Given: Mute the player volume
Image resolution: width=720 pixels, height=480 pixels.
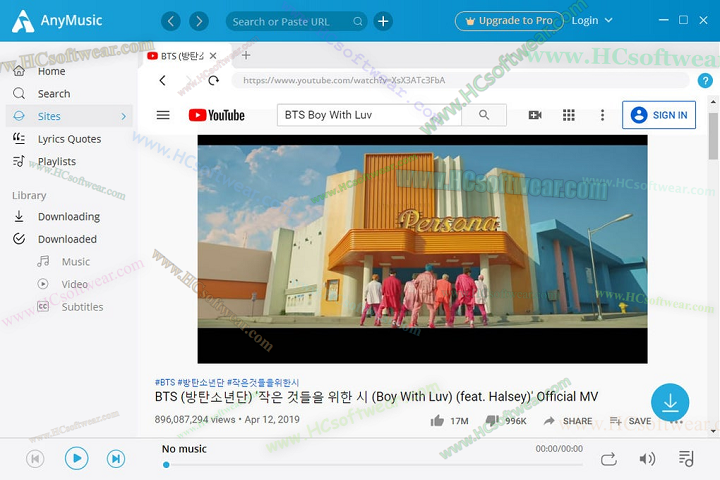Looking at the screenshot, I should [647, 459].
